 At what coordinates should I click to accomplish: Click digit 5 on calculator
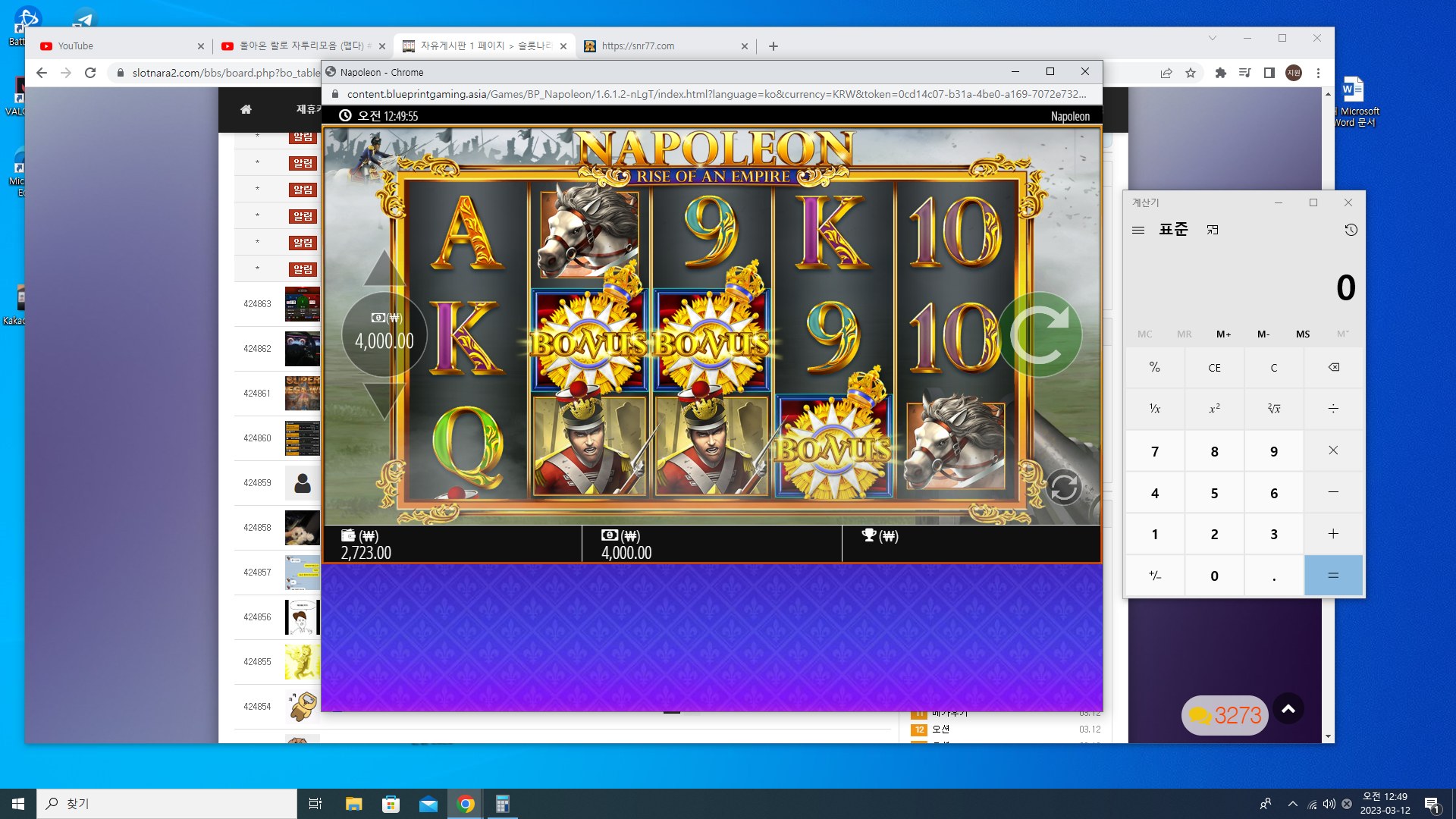pos(1214,493)
